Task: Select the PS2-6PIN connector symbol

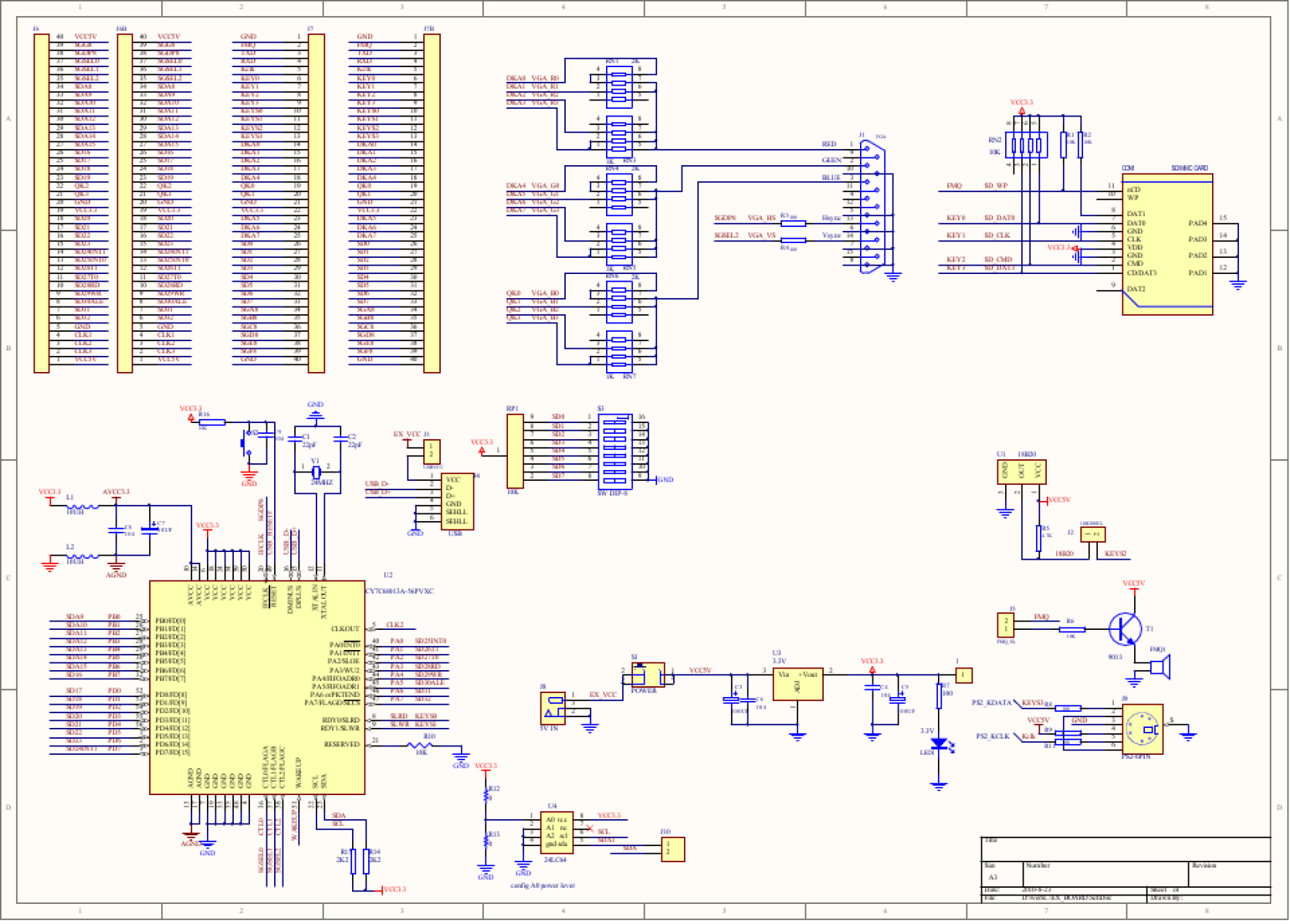Action: tap(1142, 729)
